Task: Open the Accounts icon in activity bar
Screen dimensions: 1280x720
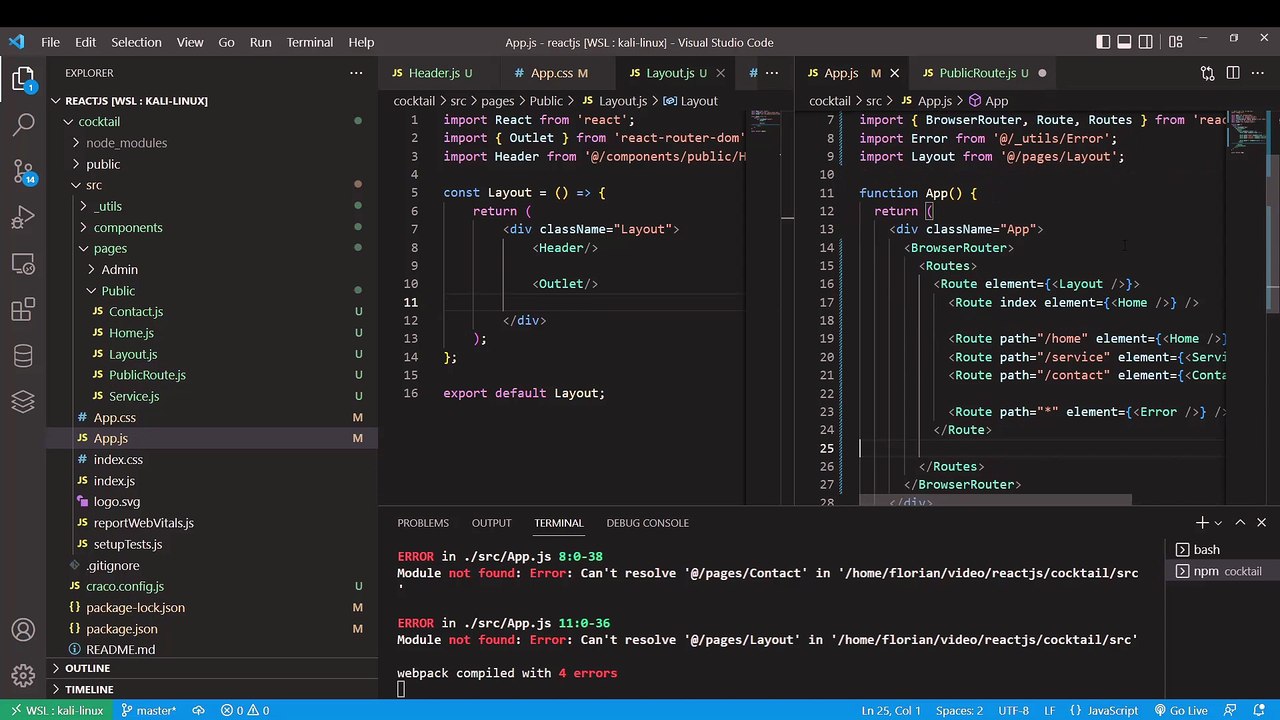Action: coord(23,631)
